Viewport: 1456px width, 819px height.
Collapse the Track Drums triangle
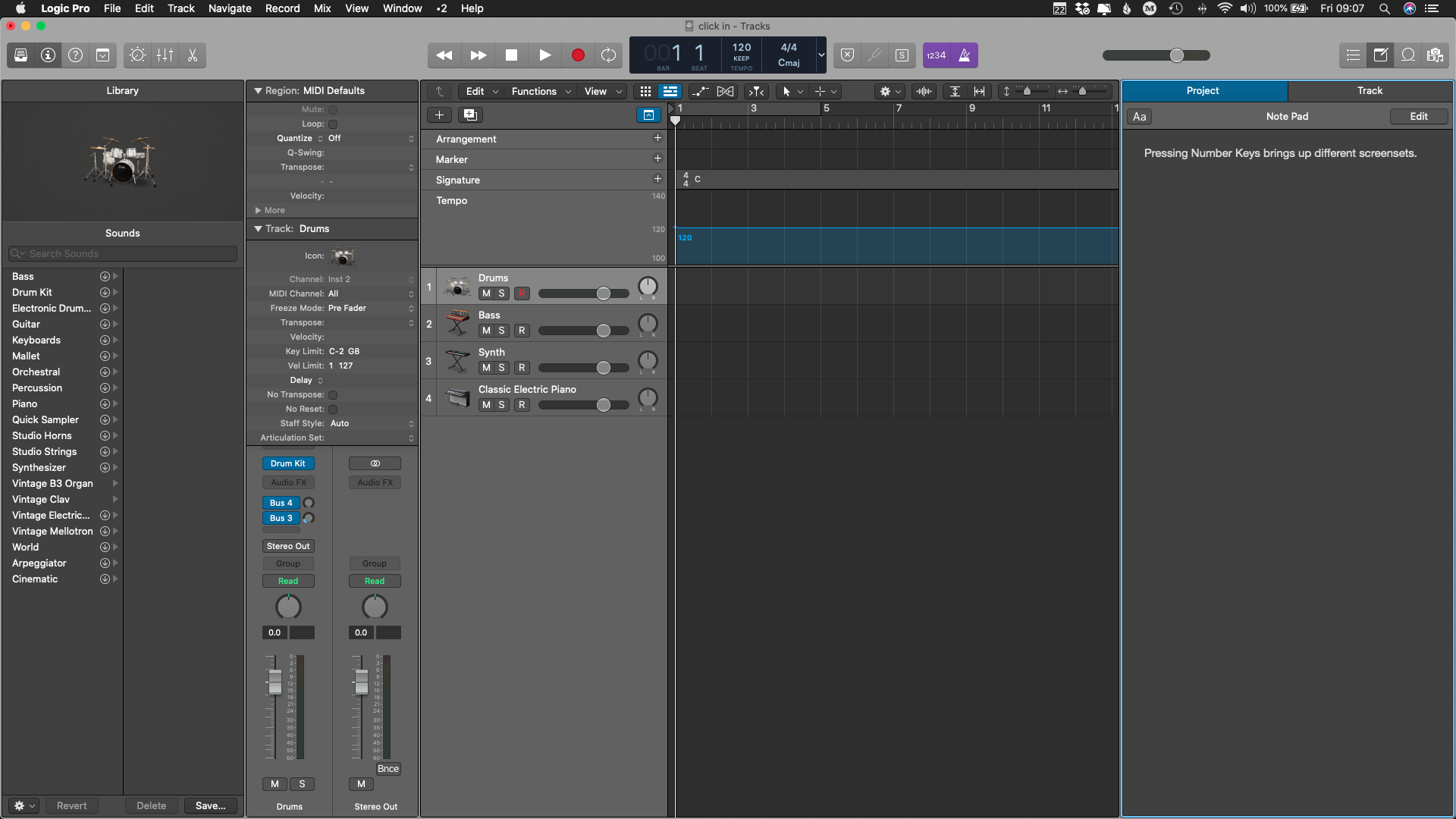coord(258,229)
